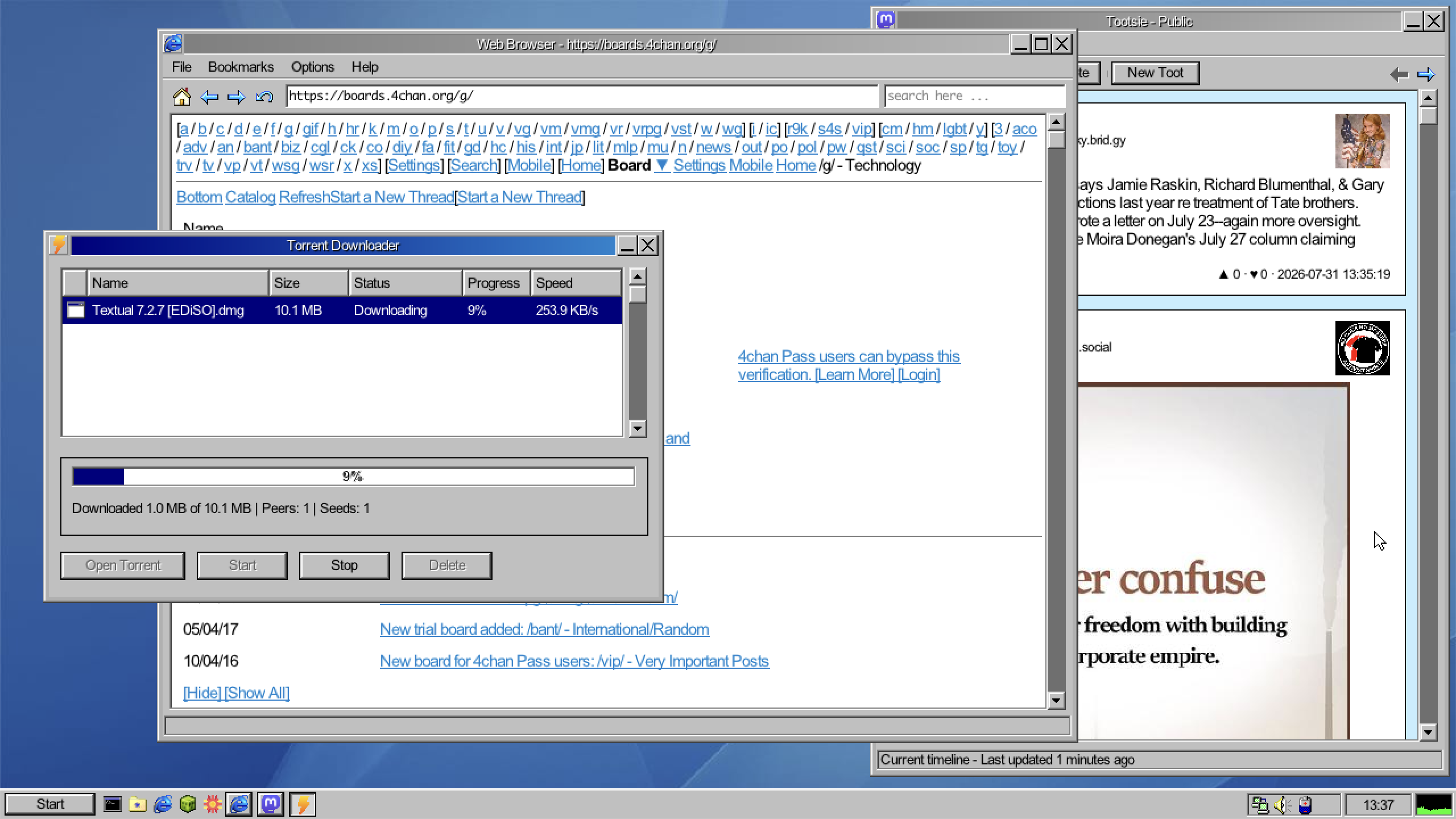Click the Web Browser title bar globe icon
Viewport: 1456px width, 819px height.
click(173, 44)
